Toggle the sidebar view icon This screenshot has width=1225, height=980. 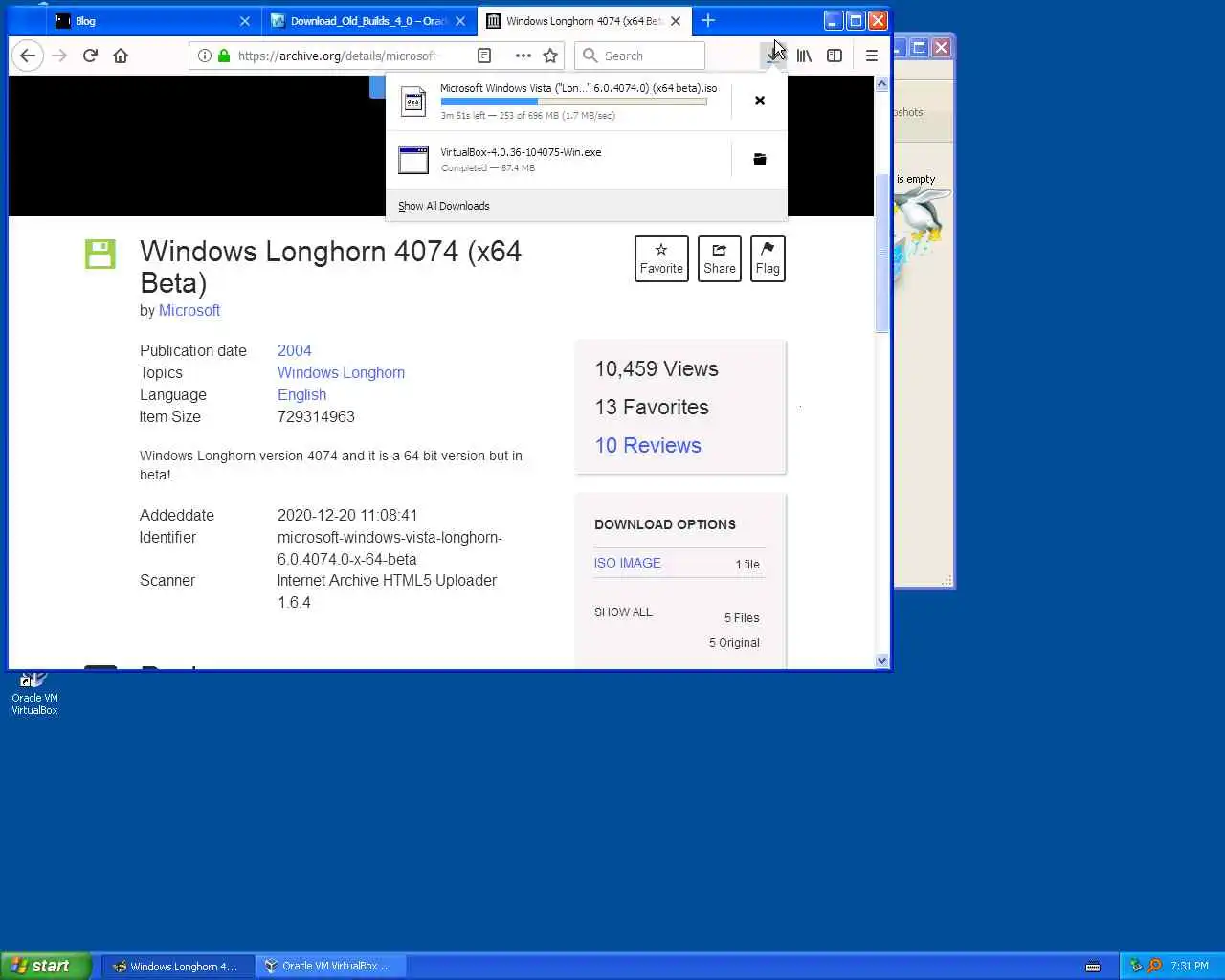tap(835, 56)
